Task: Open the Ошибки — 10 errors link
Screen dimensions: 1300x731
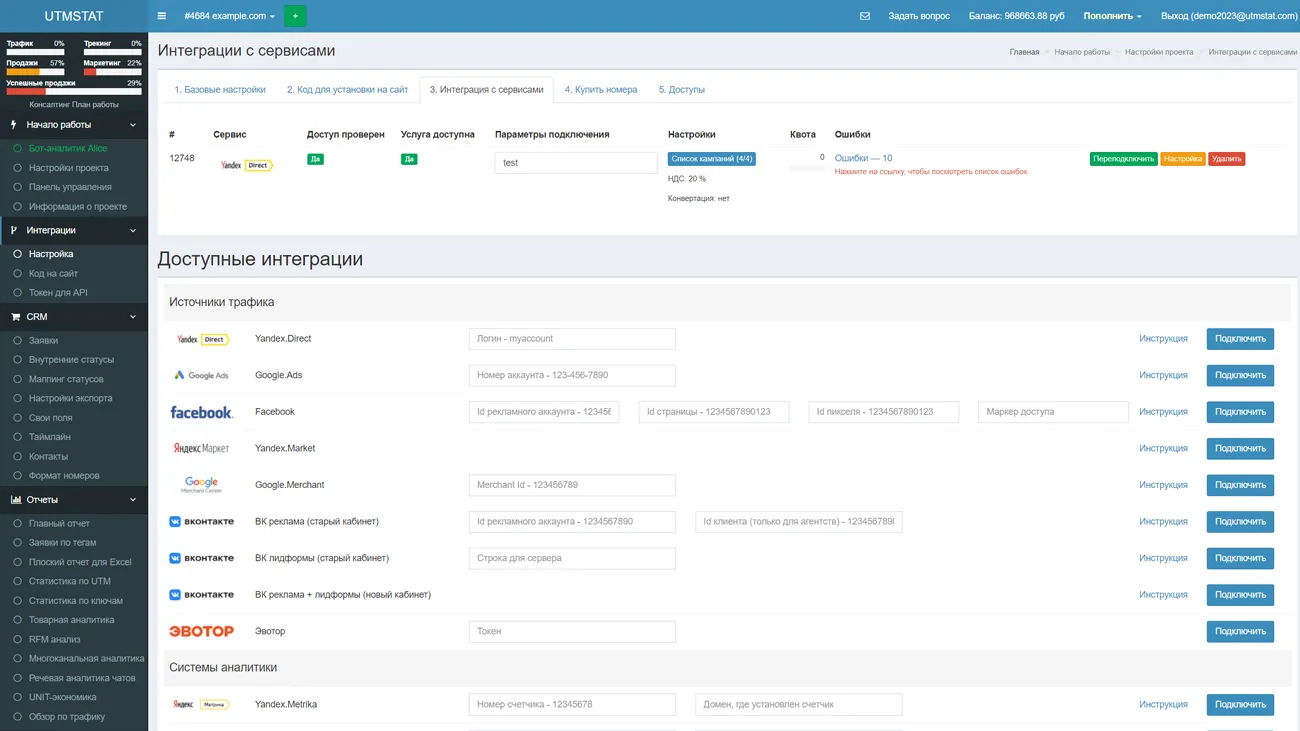Action: pos(863,158)
